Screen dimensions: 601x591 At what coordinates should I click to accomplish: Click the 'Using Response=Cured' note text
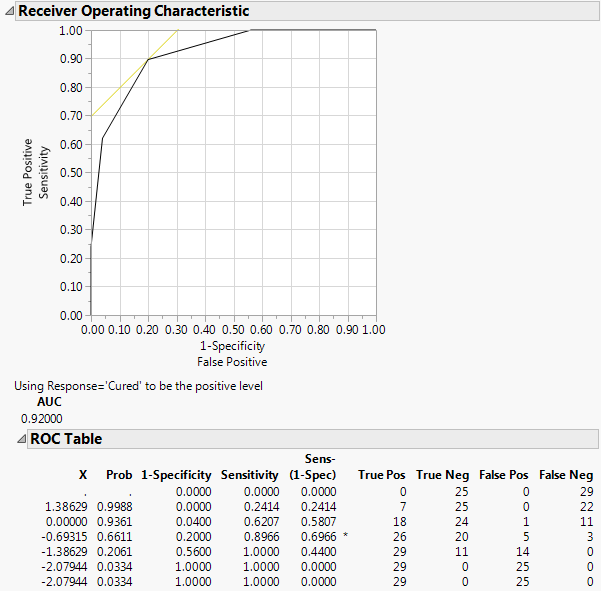138,386
